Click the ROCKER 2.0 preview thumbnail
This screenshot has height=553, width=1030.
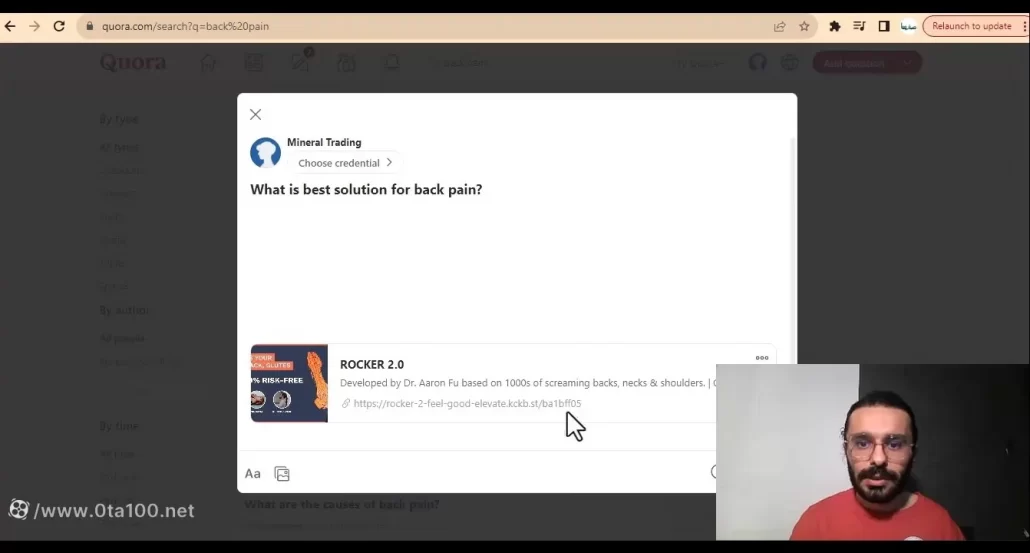(x=289, y=383)
